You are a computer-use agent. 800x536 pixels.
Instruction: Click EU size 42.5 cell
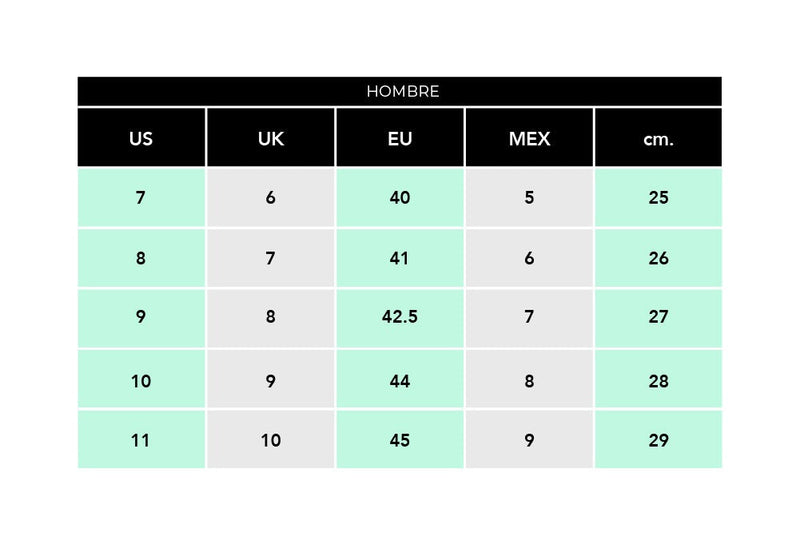click(399, 318)
